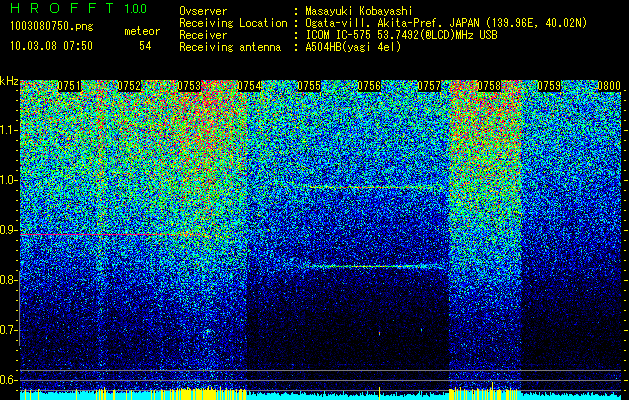Click the 0800 time marker
This screenshot has height=400, width=629.
609,86
